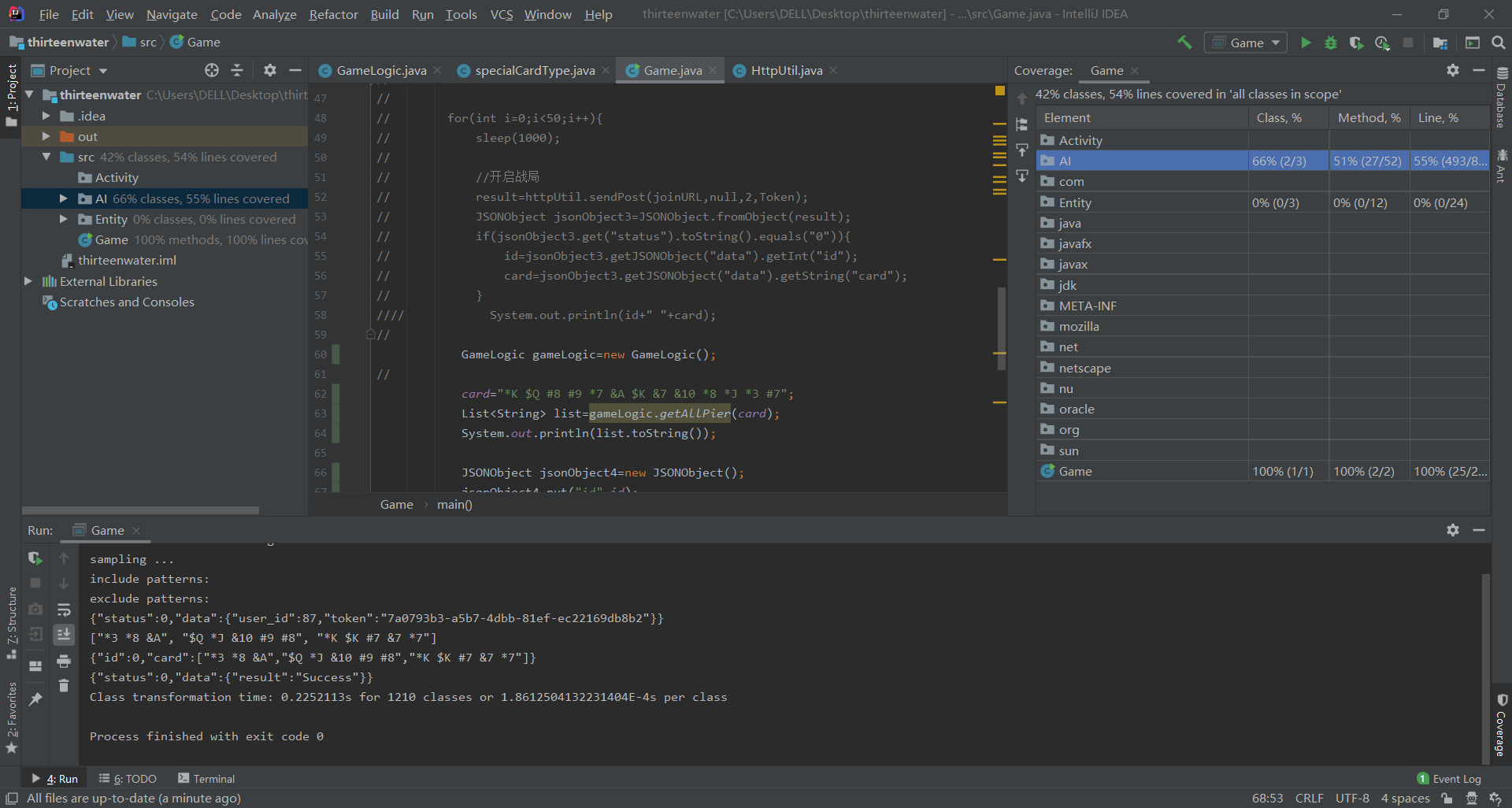The image size is (1512, 808).
Task: Click the yellow inspection warning indicator in the editor
Action: (1000, 91)
